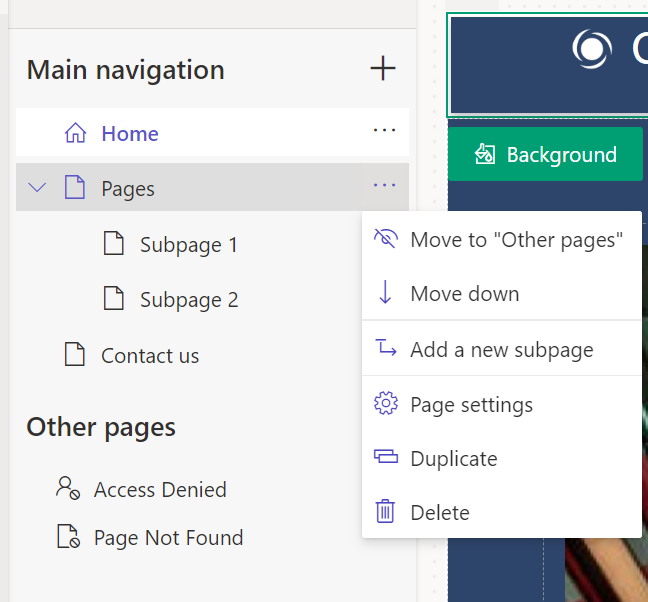The height and width of the screenshot is (602, 648).
Task: Select the Home house icon
Action: (x=75, y=133)
